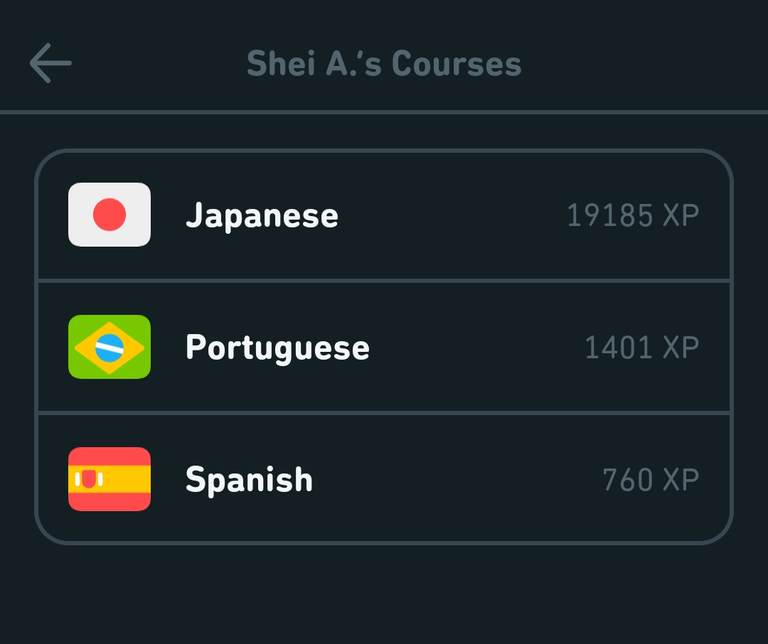This screenshot has height=644, width=768.
Task: Open the Portuguese course
Action: click(278, 348)
